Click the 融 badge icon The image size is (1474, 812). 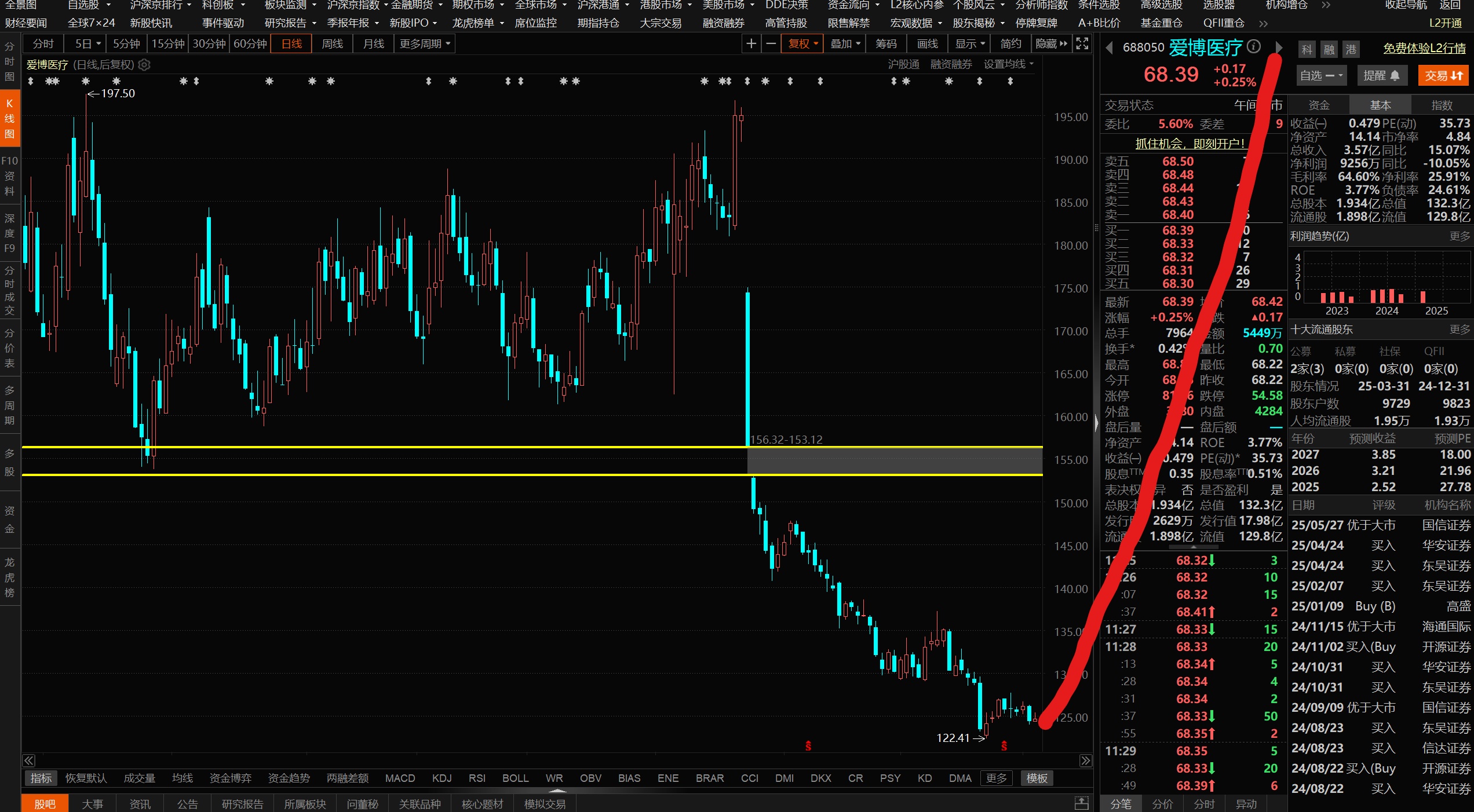point(1329,49)
